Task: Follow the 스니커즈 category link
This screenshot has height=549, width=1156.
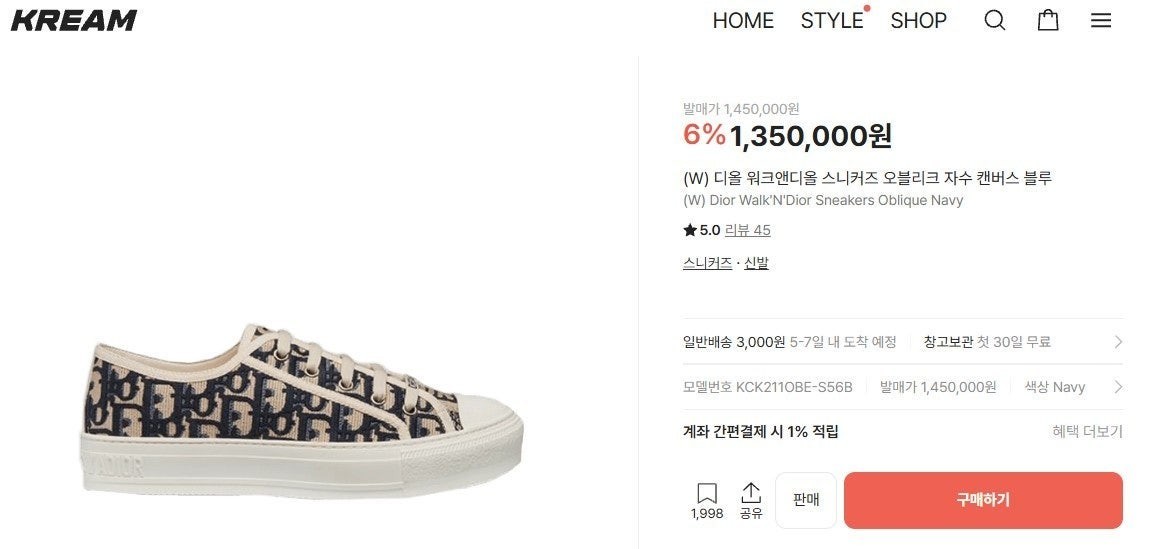Action: (x=707, y=263)
